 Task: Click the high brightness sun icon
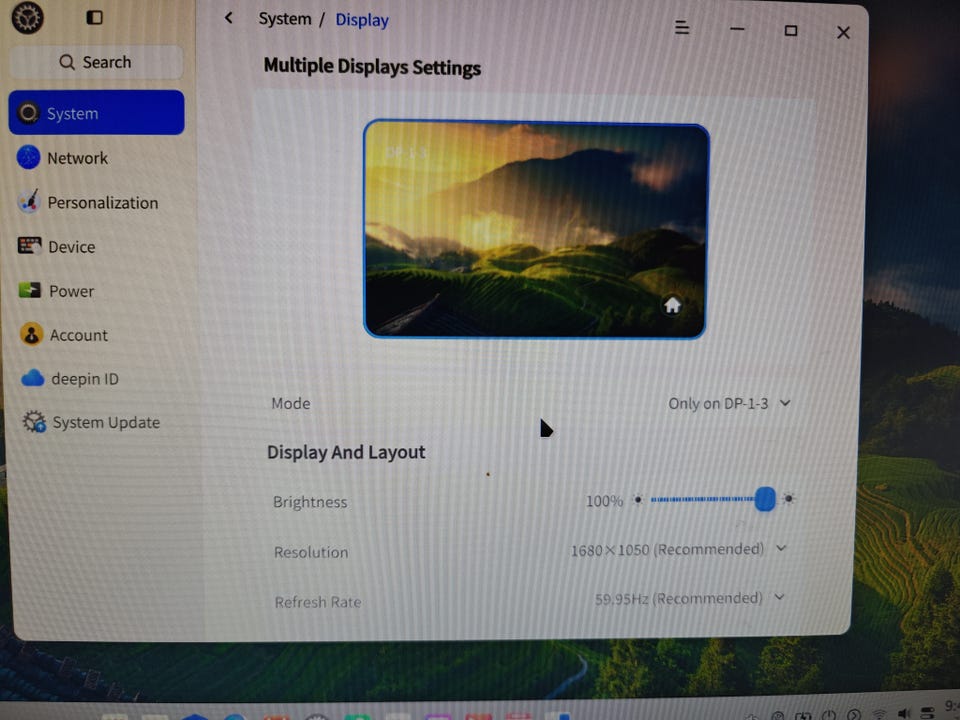[789, 499]
